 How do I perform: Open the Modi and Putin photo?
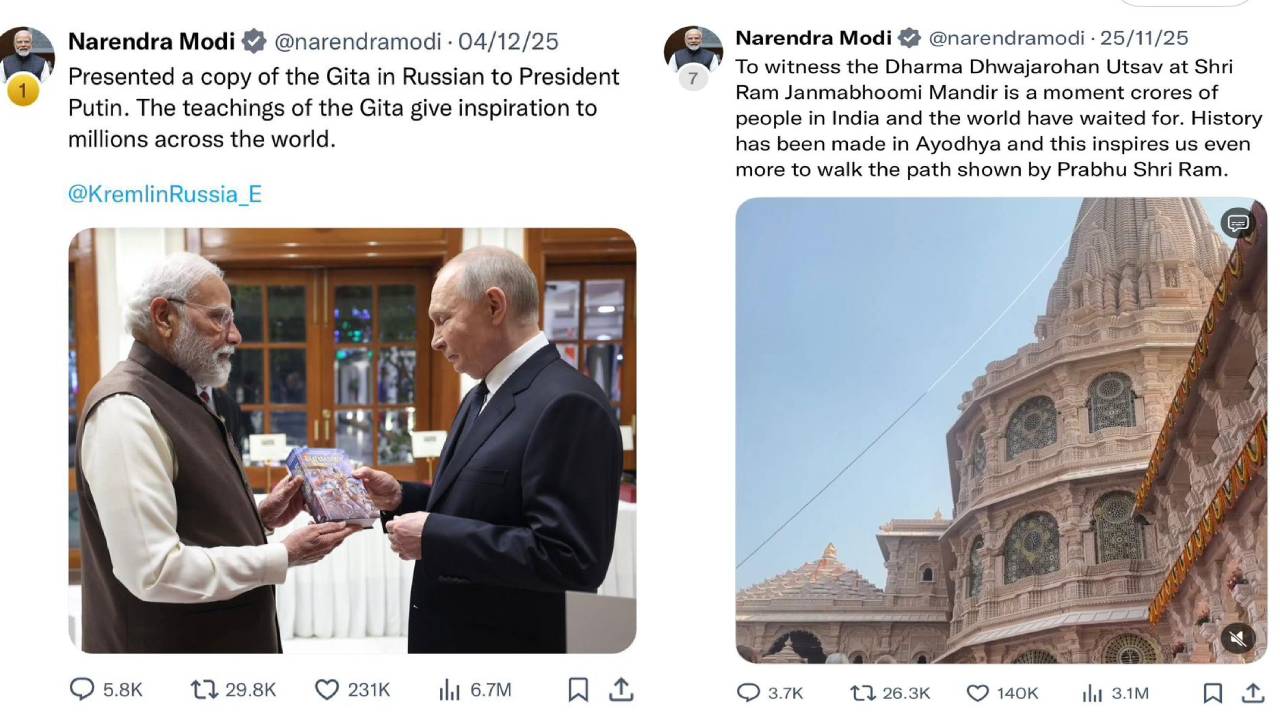pos(352,440)
